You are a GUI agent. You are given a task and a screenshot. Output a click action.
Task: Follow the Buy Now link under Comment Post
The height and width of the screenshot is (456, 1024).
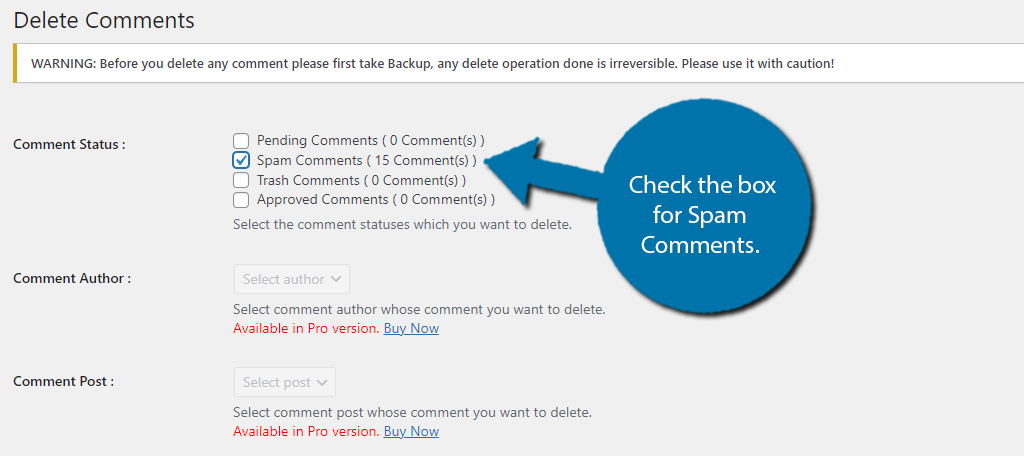click(411, 432)
